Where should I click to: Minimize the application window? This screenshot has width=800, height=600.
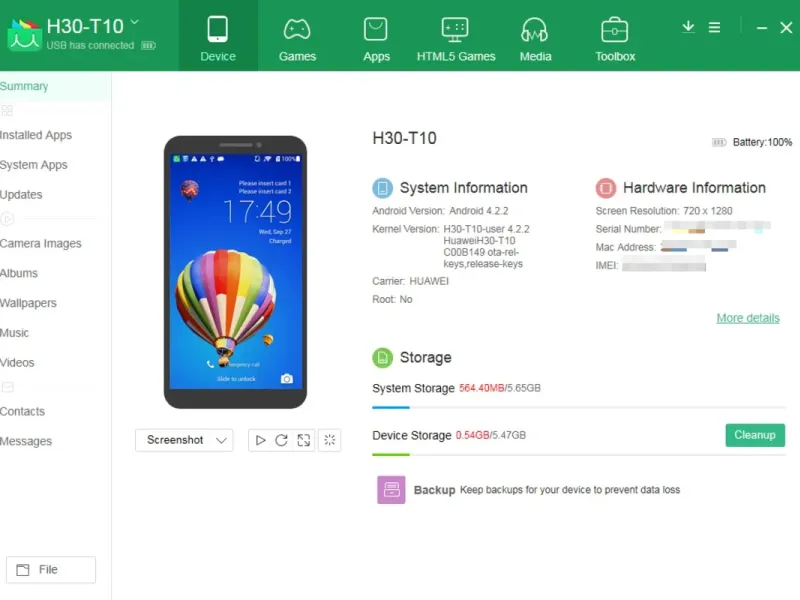coord(762,28)
